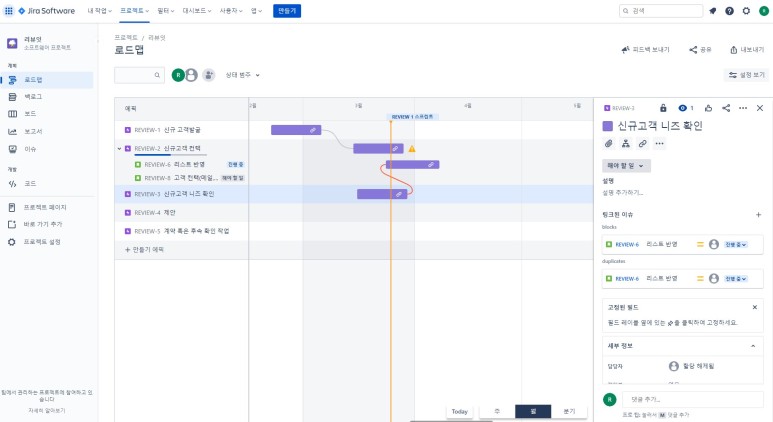Image resolution: width=773 pixels, height=422 pixels.
Task: Click the thumbs-up vote icon
Action: (x=708, y=107)
